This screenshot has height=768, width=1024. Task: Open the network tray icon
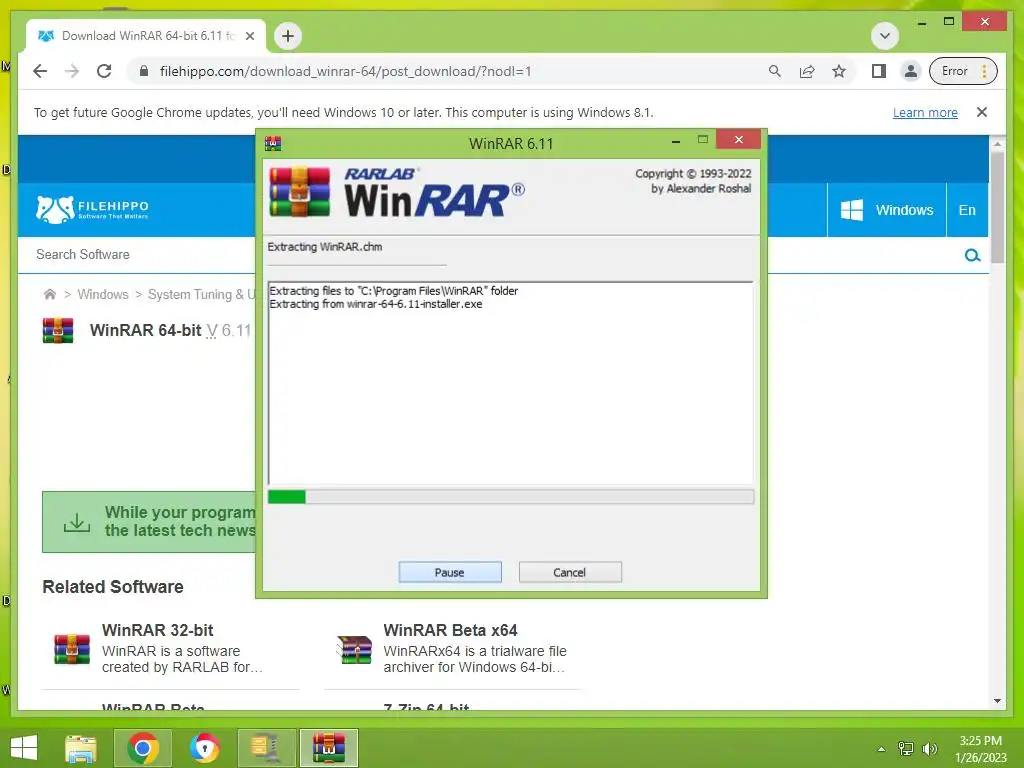tap(906, 749)
